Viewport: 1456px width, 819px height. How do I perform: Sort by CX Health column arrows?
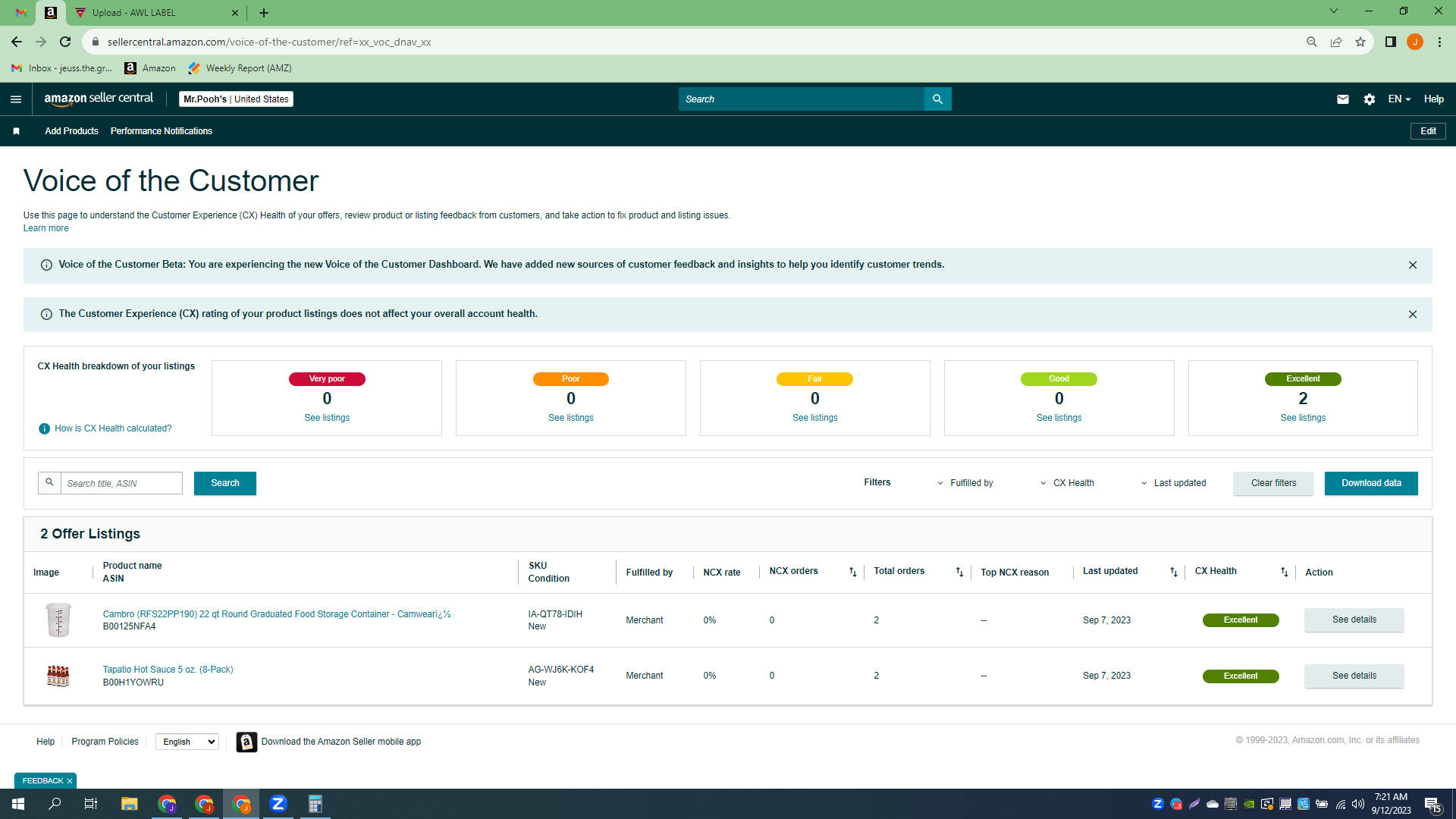1285,573
